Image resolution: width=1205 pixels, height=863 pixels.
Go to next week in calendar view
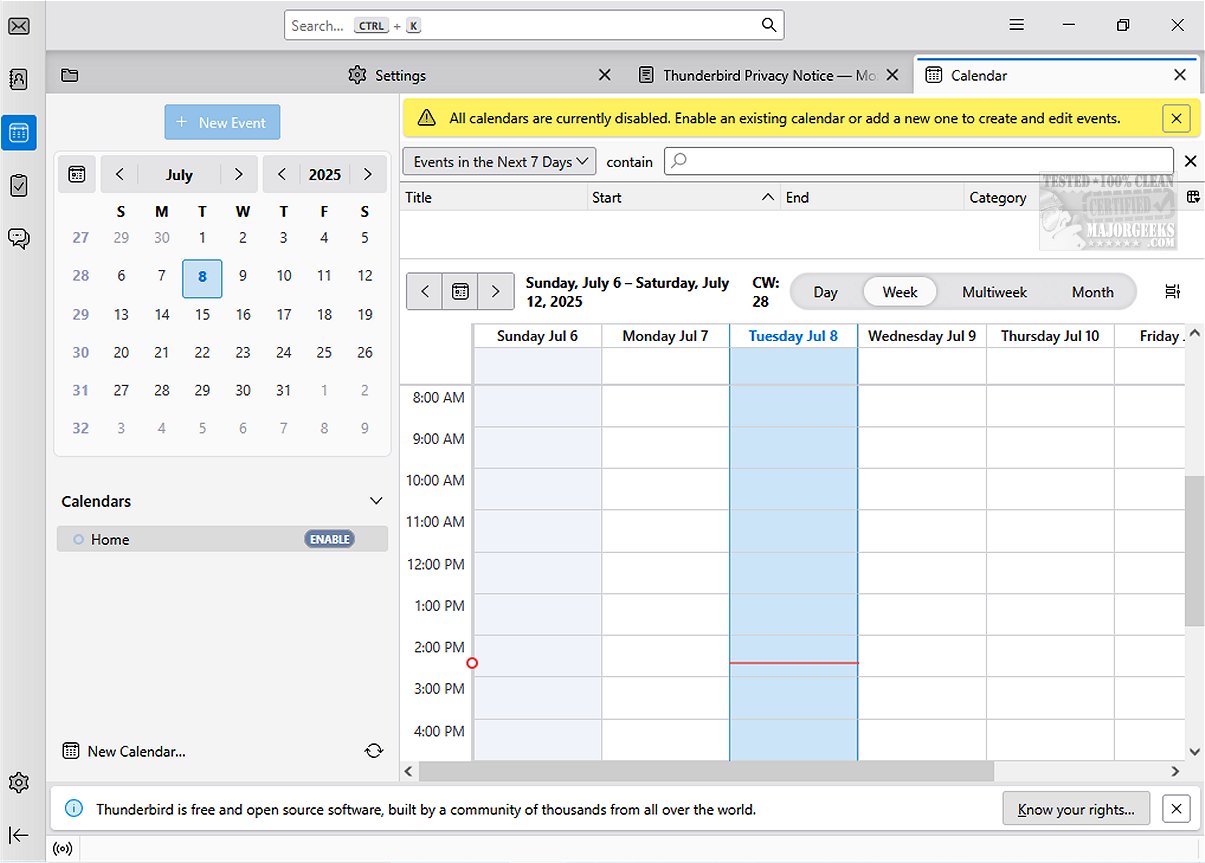496,292
